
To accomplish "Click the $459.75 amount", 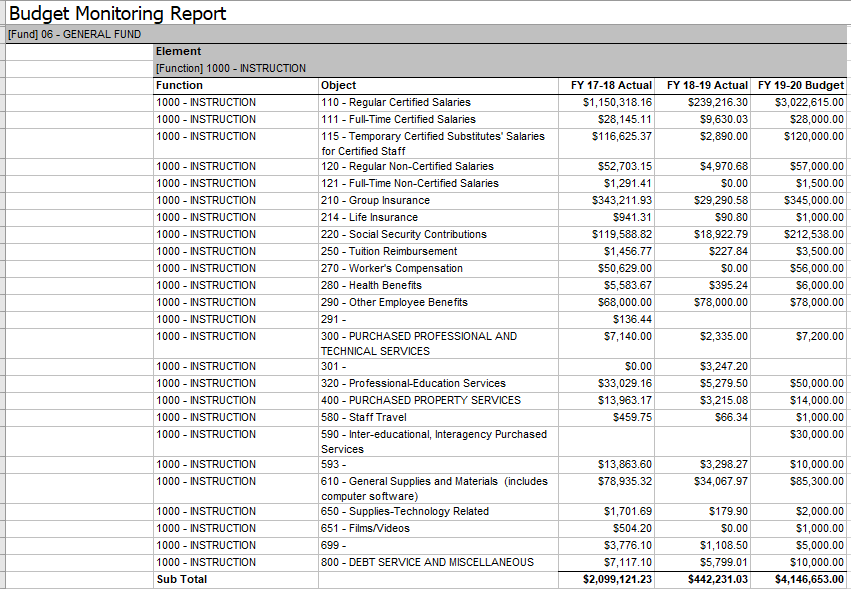I will 632,417.
